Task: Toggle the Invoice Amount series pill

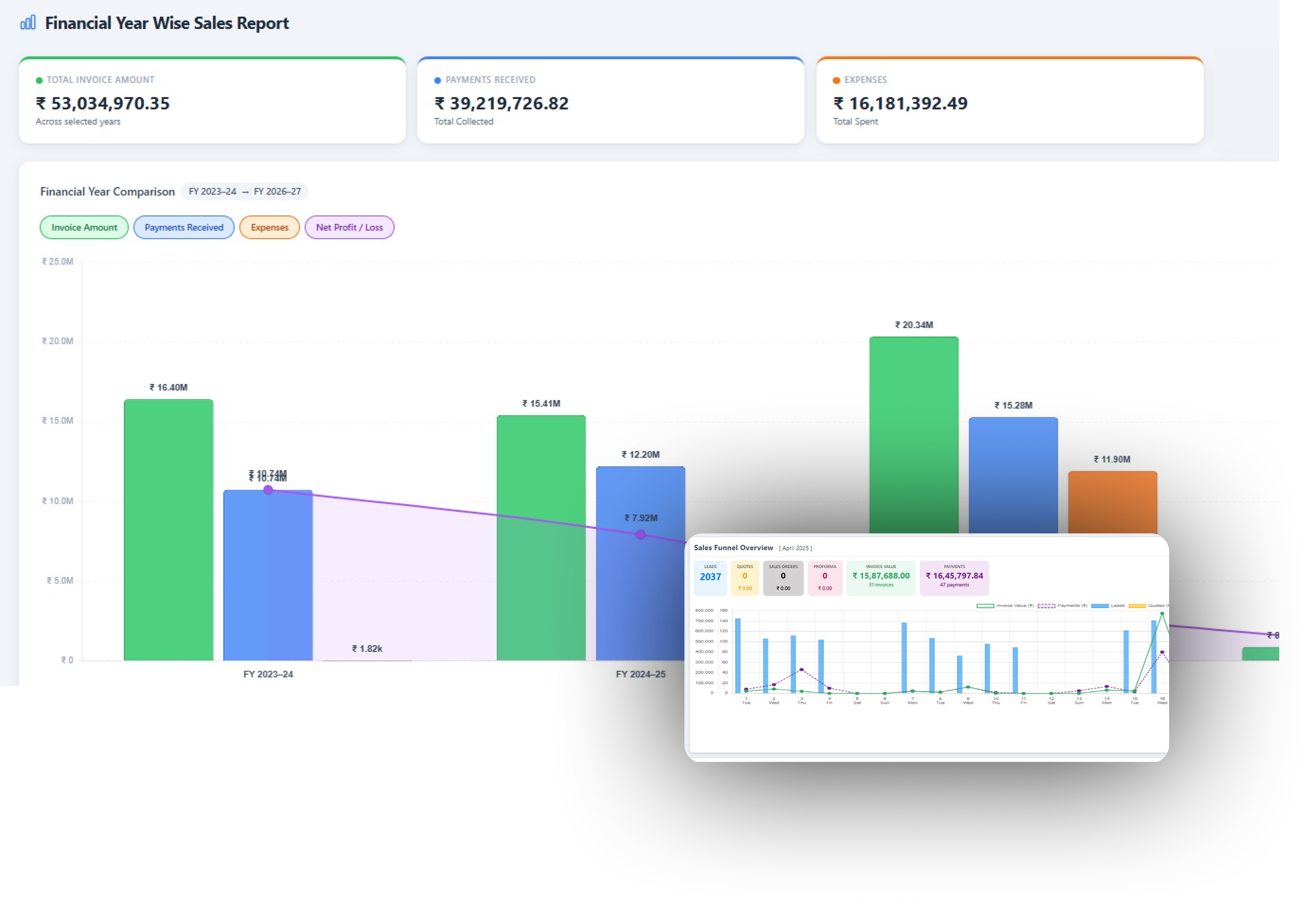Action: click(84, 227)
